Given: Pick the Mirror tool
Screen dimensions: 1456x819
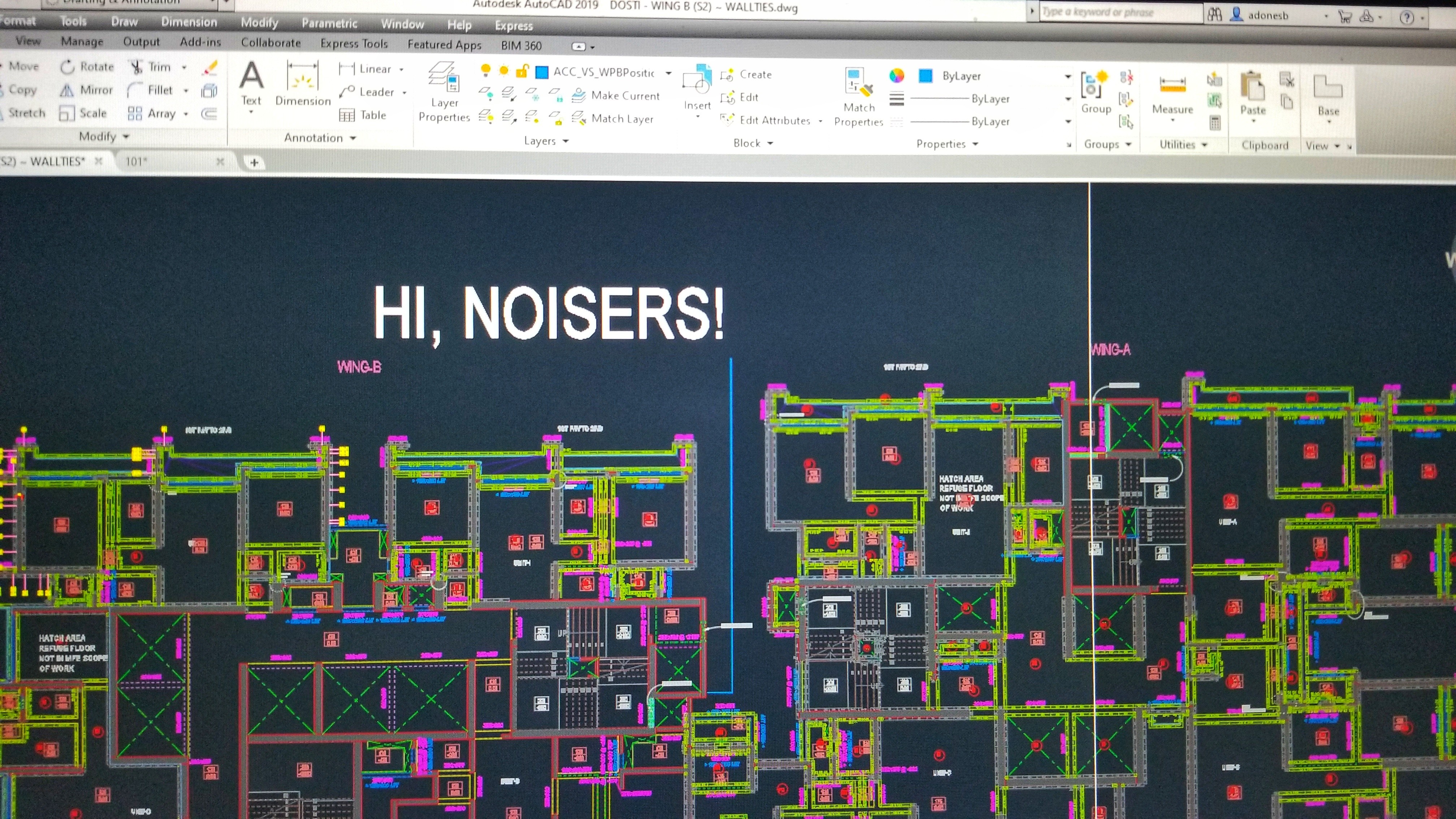Looking at the screenshot, I should (86, 90).
